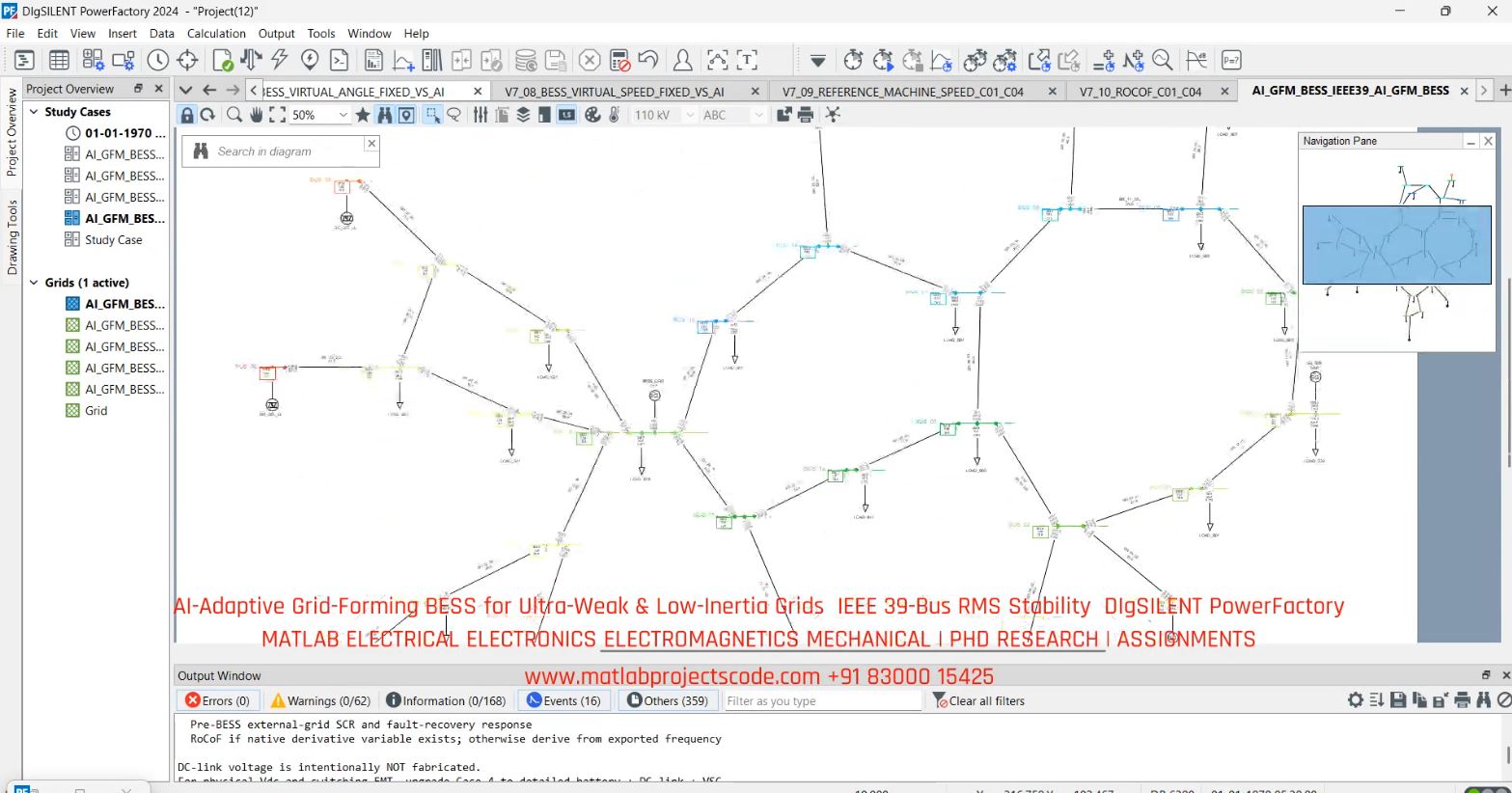Click the Output Window settings gear icon

click(1356, 700)
